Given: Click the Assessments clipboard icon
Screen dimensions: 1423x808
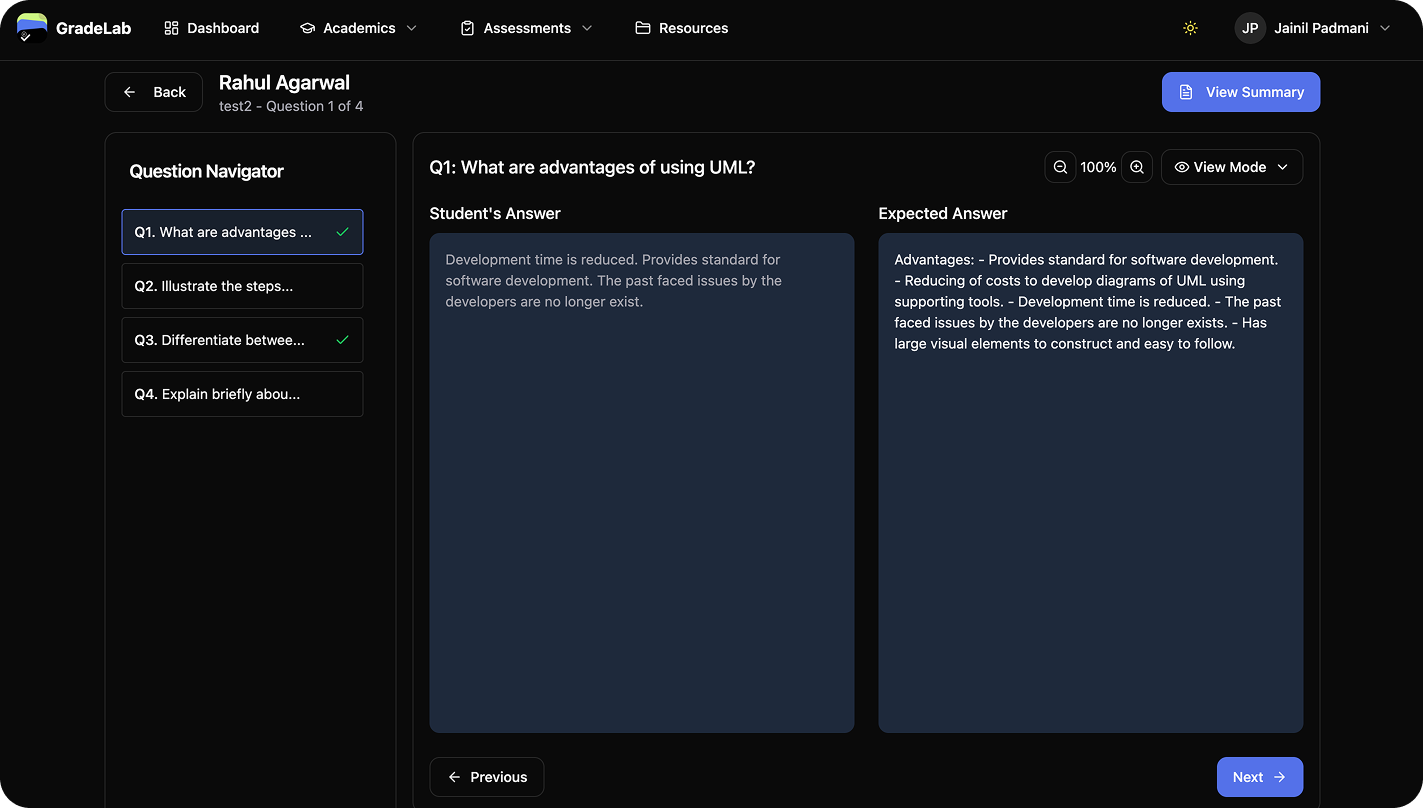Looking at the screenshot, I should tap(467, 28).
